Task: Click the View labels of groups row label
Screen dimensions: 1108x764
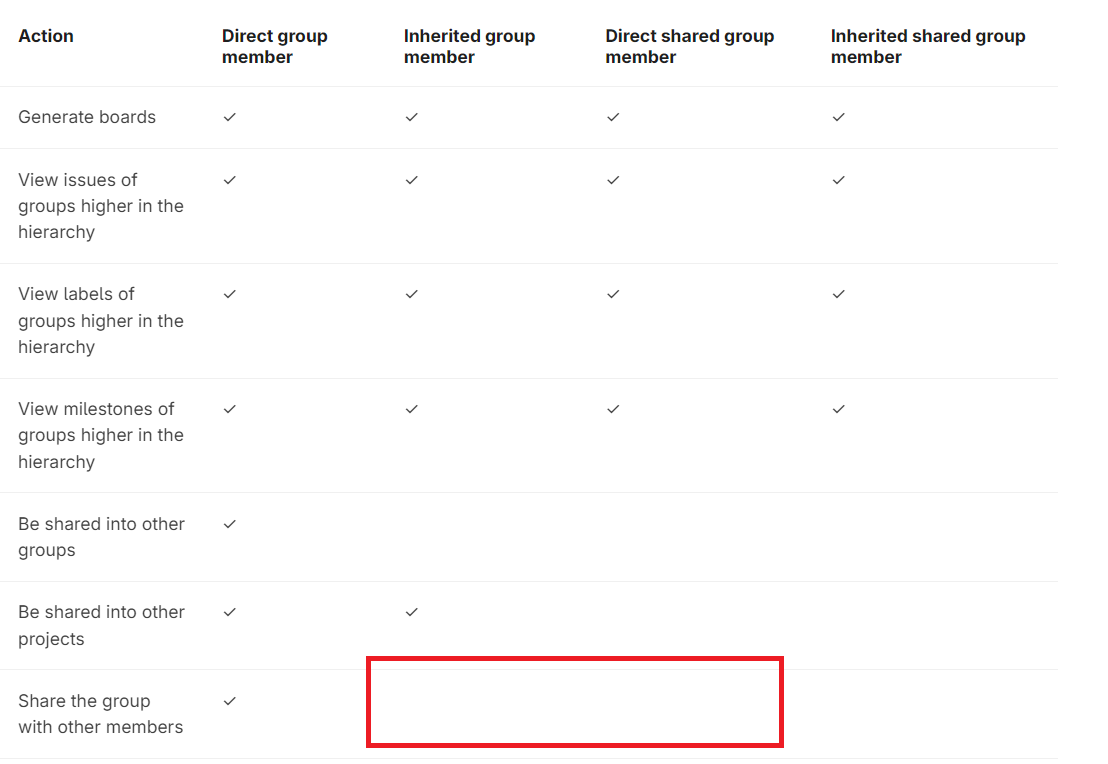Action: [101, 320]
